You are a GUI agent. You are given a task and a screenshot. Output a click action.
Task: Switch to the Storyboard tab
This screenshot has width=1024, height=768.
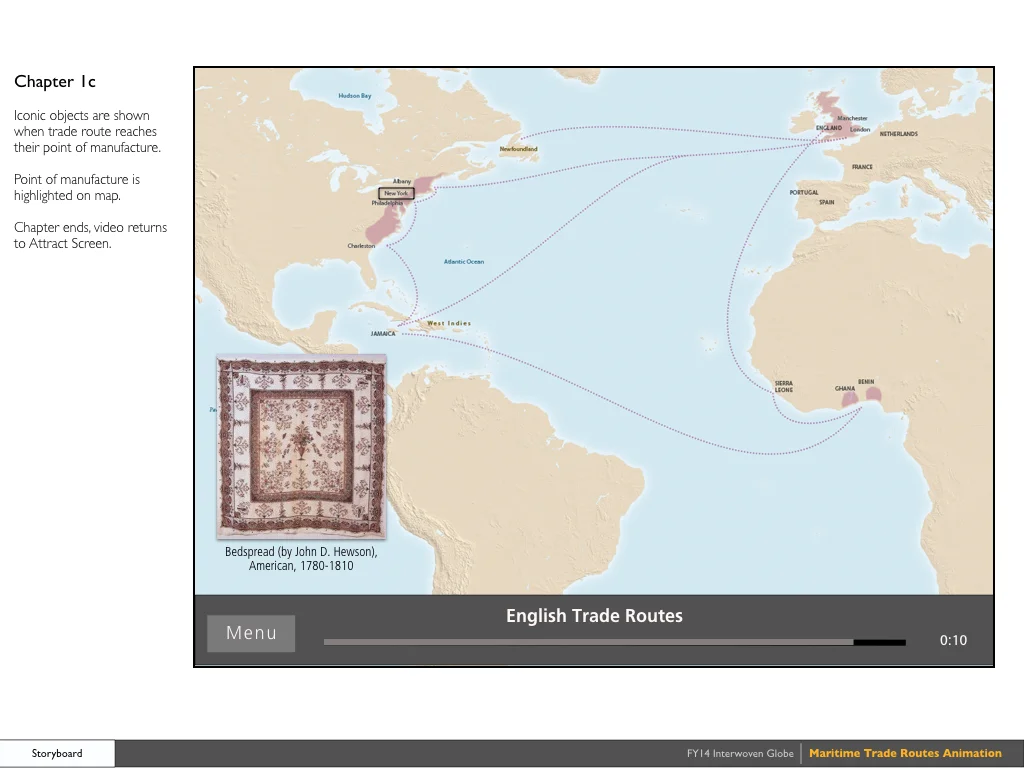pyautogui.click(x=56, y=753)
